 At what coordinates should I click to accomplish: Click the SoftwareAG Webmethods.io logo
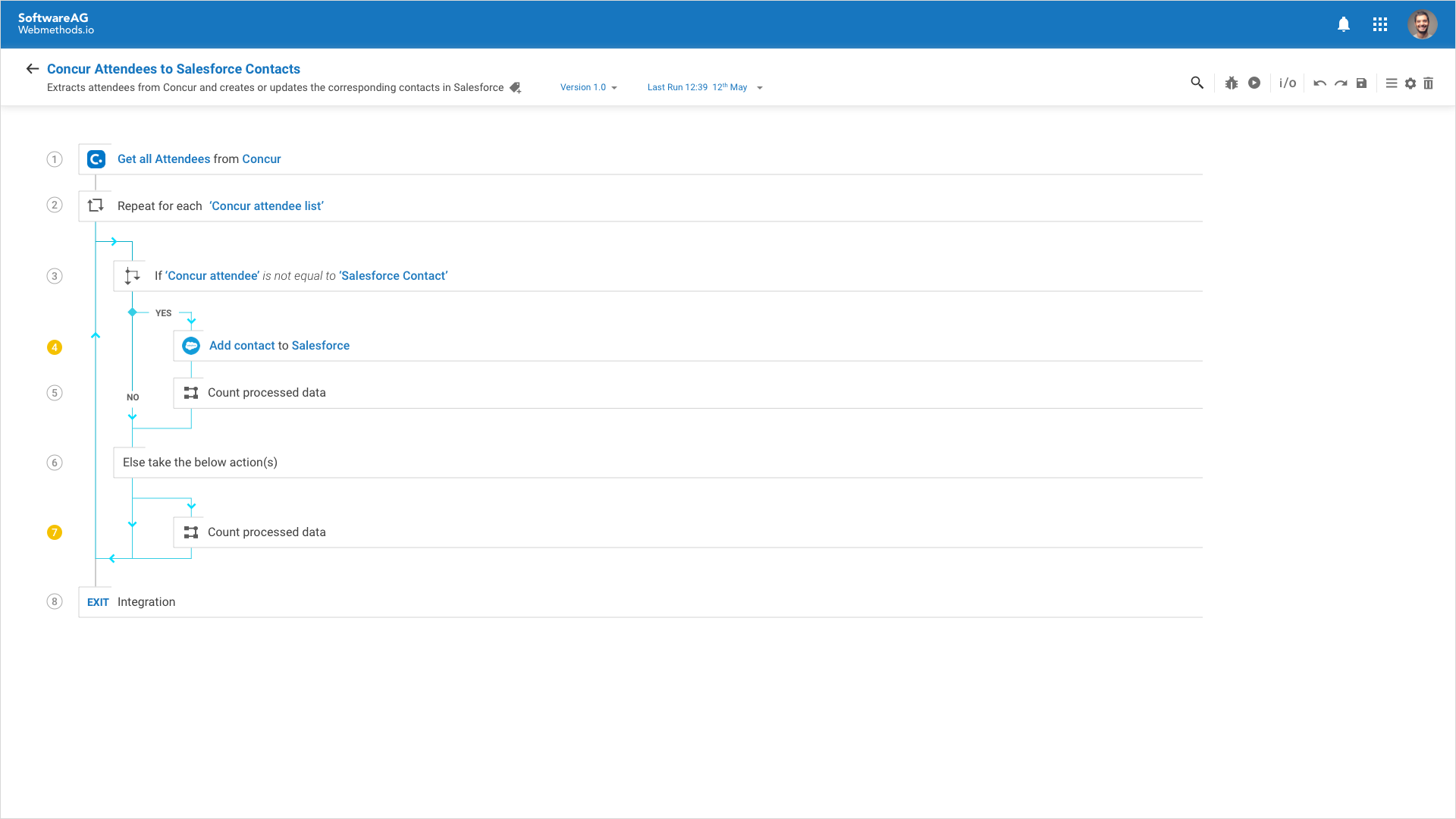[x=56, y=24]
